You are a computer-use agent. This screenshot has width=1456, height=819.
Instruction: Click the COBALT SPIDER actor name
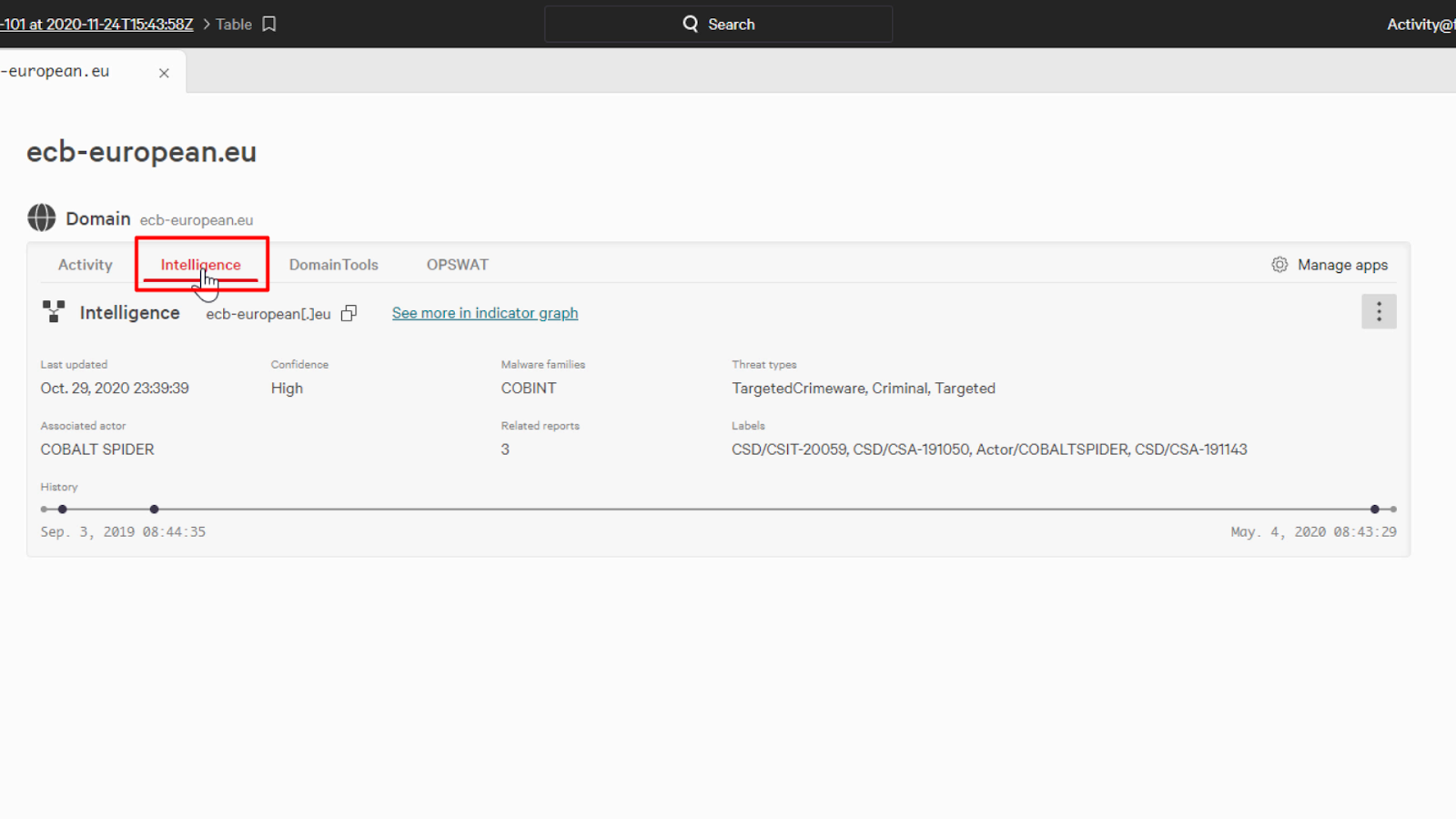tap(97, 450)
